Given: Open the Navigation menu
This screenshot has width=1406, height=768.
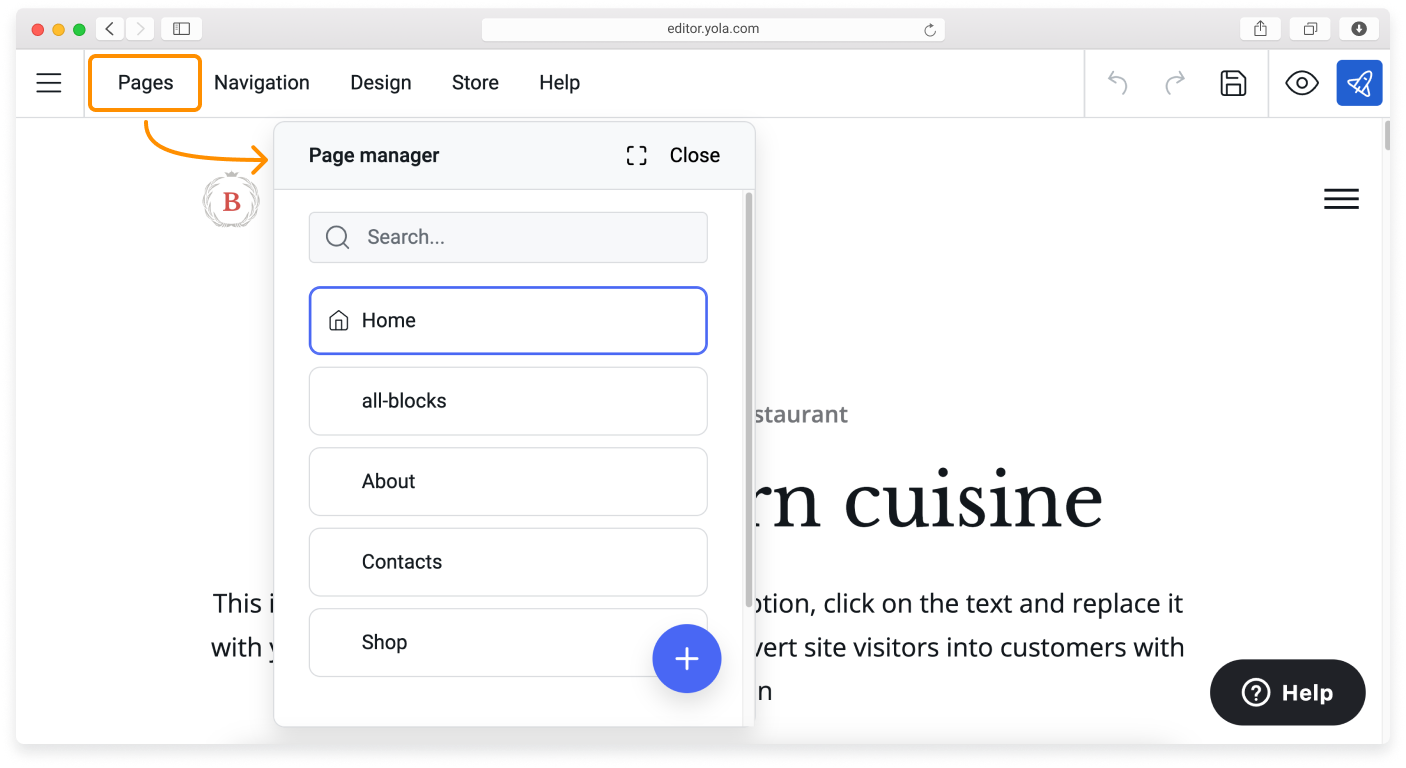Looking at the screenshot, I should click(262, 83).
